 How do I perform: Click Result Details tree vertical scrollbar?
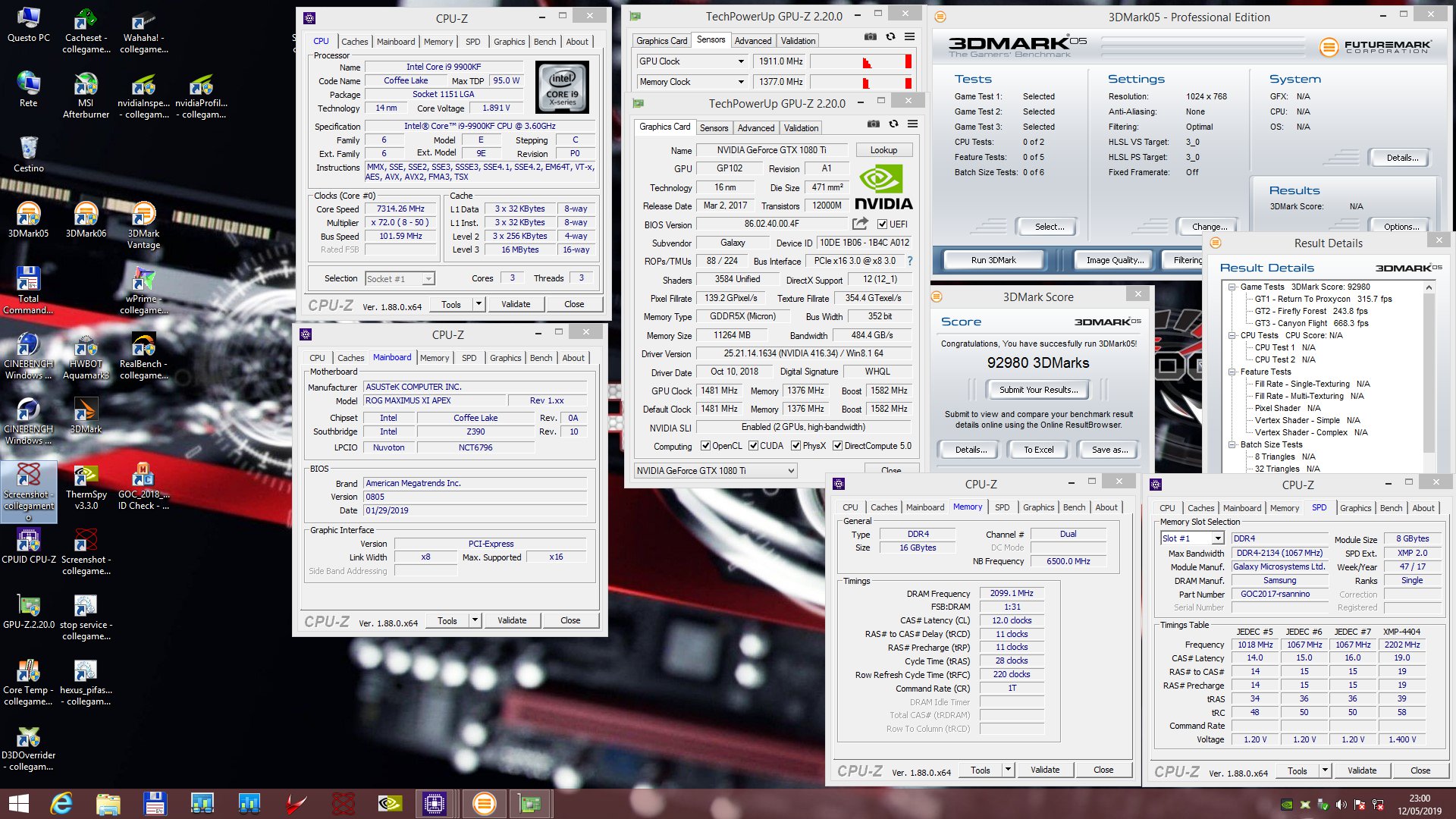(1429, 378)
